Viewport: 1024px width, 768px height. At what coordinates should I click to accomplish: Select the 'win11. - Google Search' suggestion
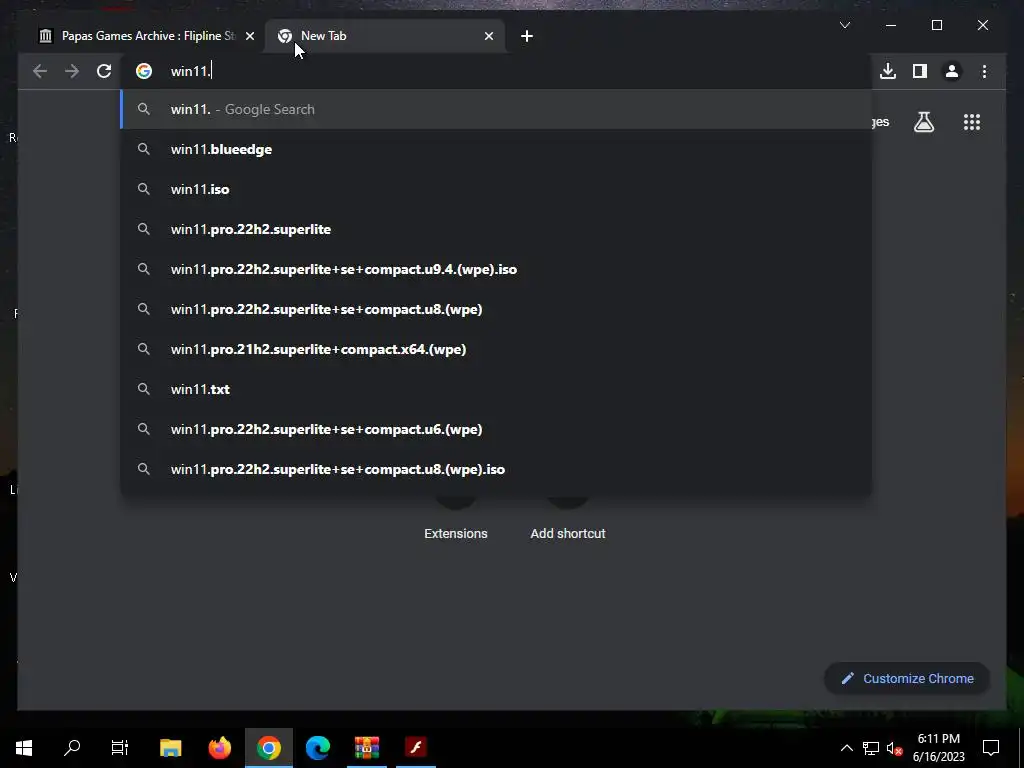pyautogui.click(x=496, y=109)
